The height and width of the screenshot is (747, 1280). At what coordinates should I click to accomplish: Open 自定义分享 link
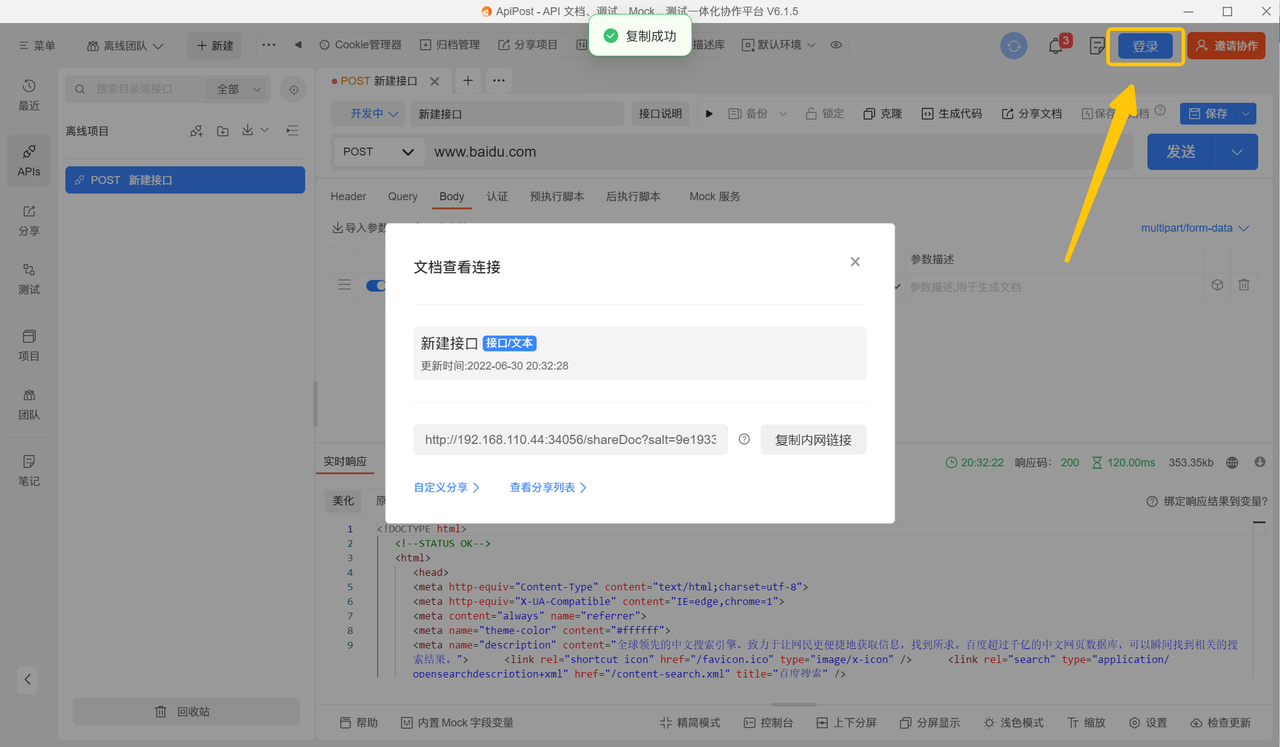tap(447, 488)
